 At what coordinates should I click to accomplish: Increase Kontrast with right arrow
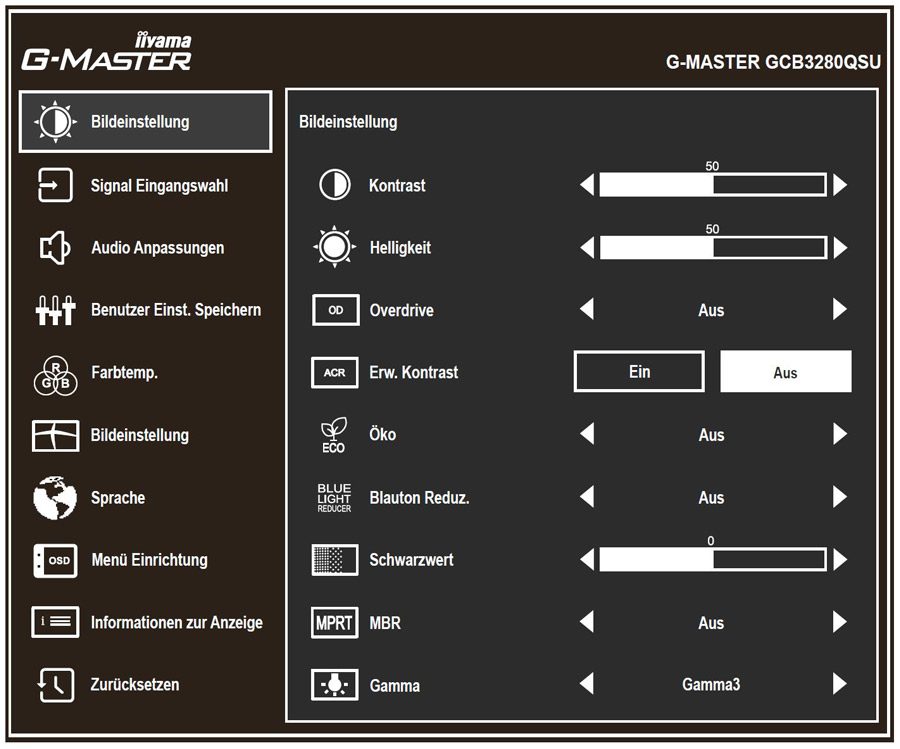coord(840,185)
